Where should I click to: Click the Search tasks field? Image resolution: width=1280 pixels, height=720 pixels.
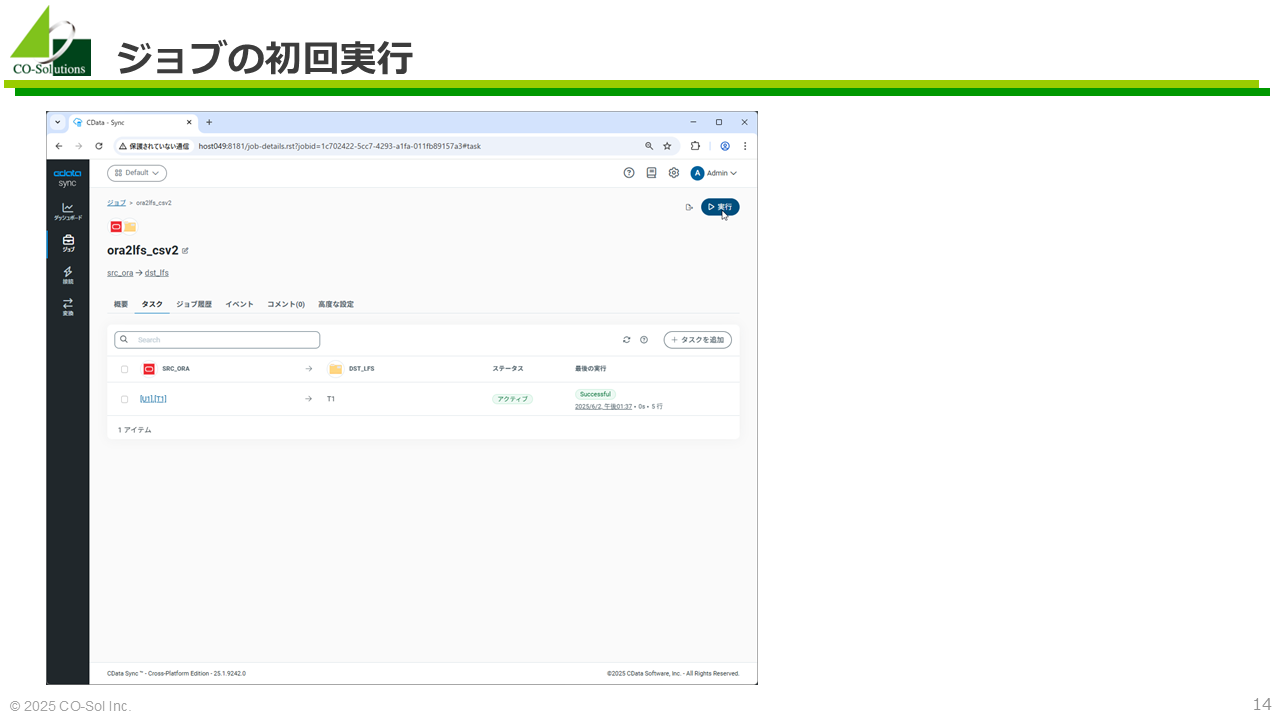coord(217,340)
